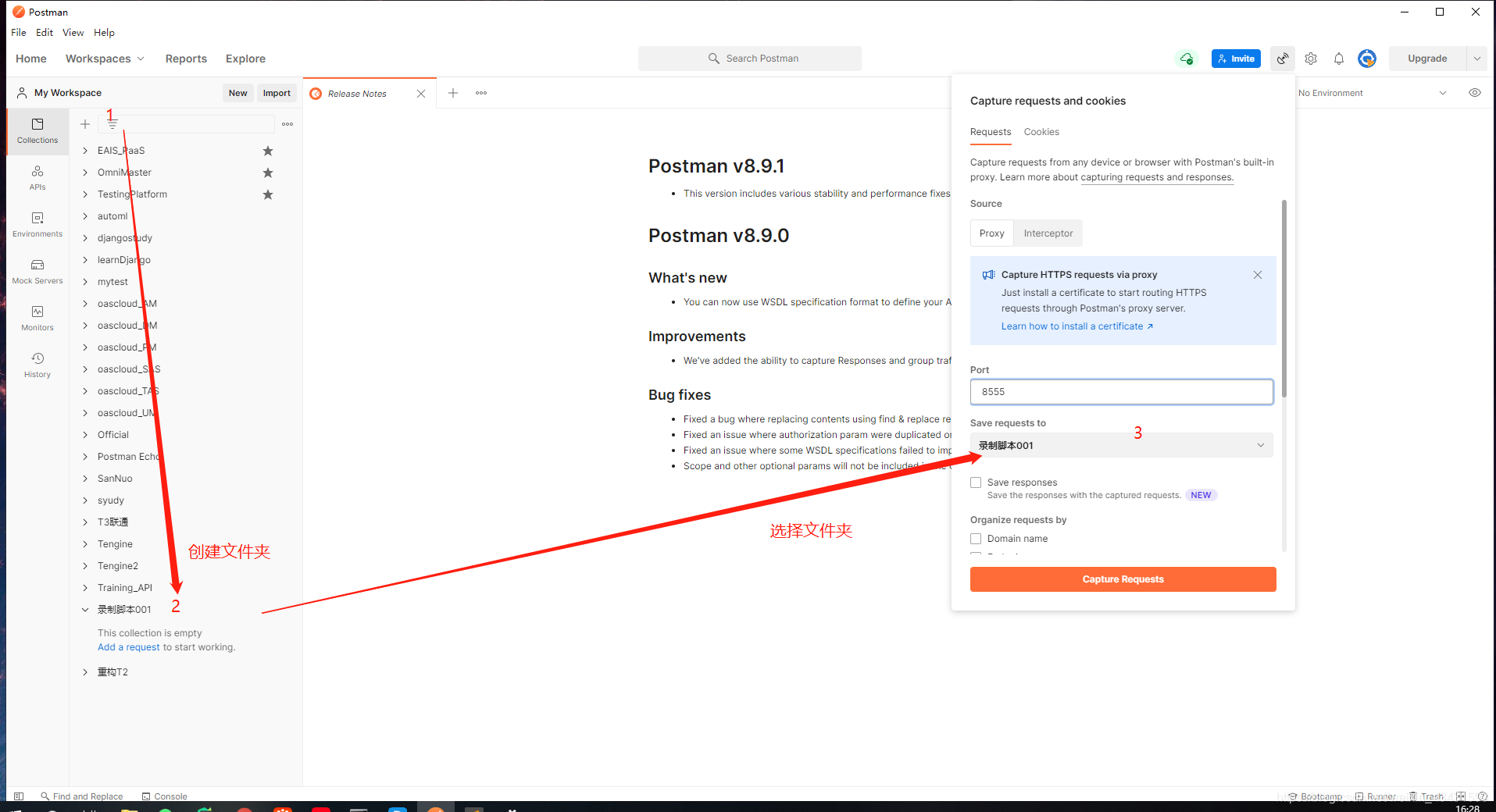Close the Release Notes tab
Viewport: 1496px width, 812px height.
click(421, 94)
